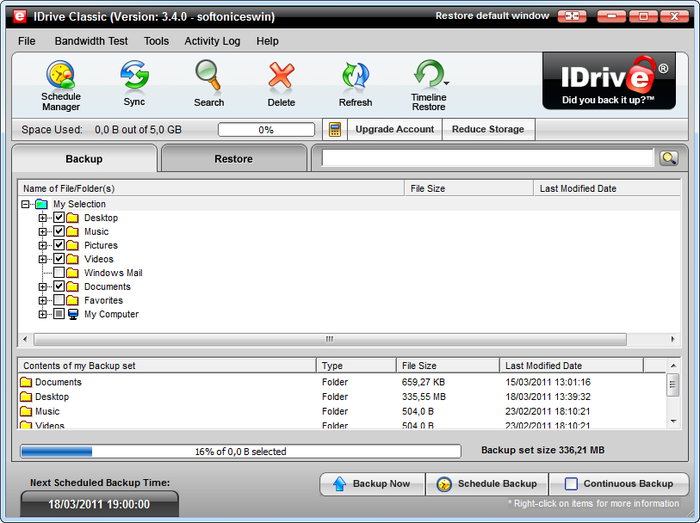
Task: Uncheck the Music folder checkbox
Action: 59,231
